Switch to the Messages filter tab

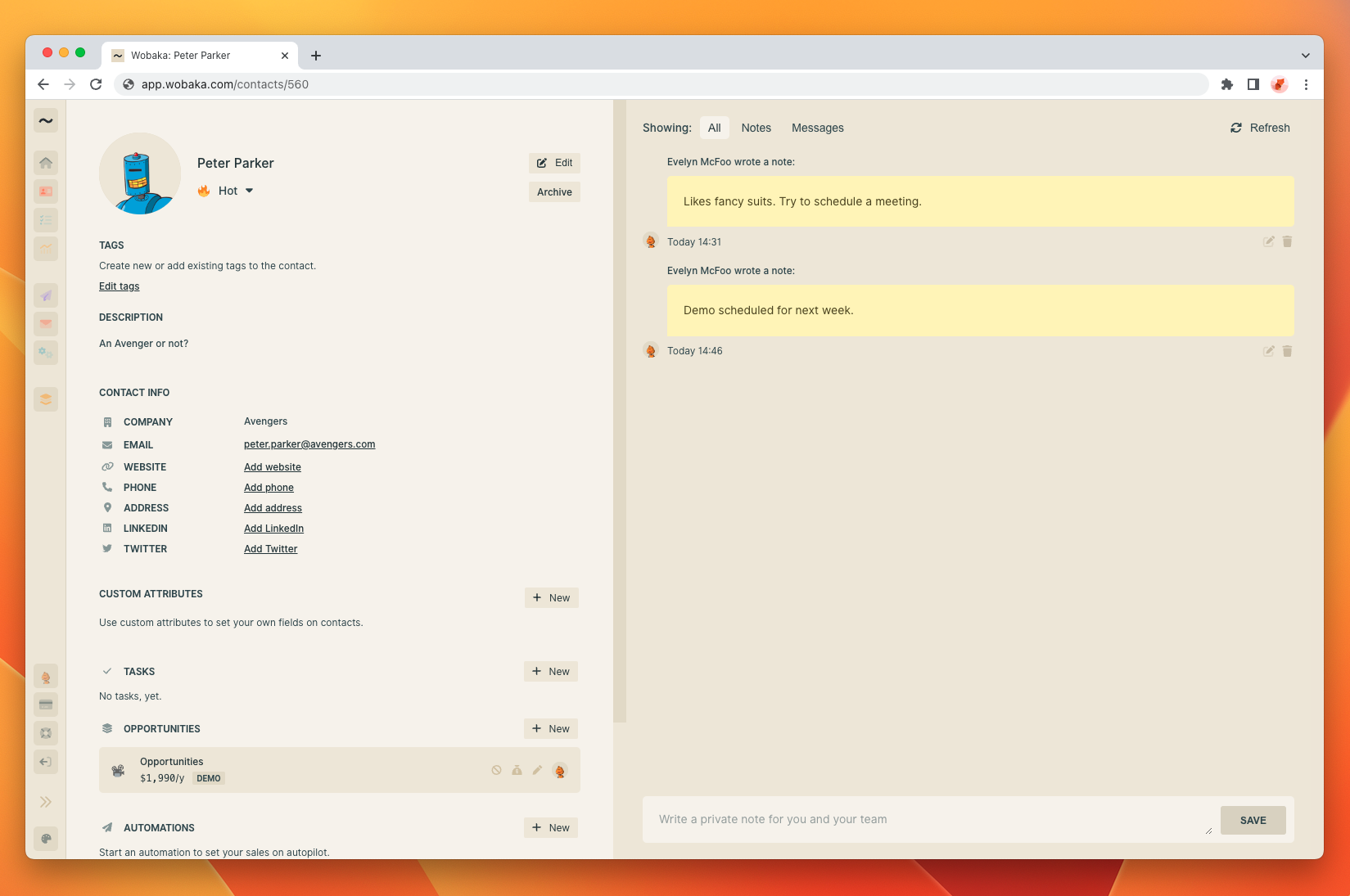point(817,128)
